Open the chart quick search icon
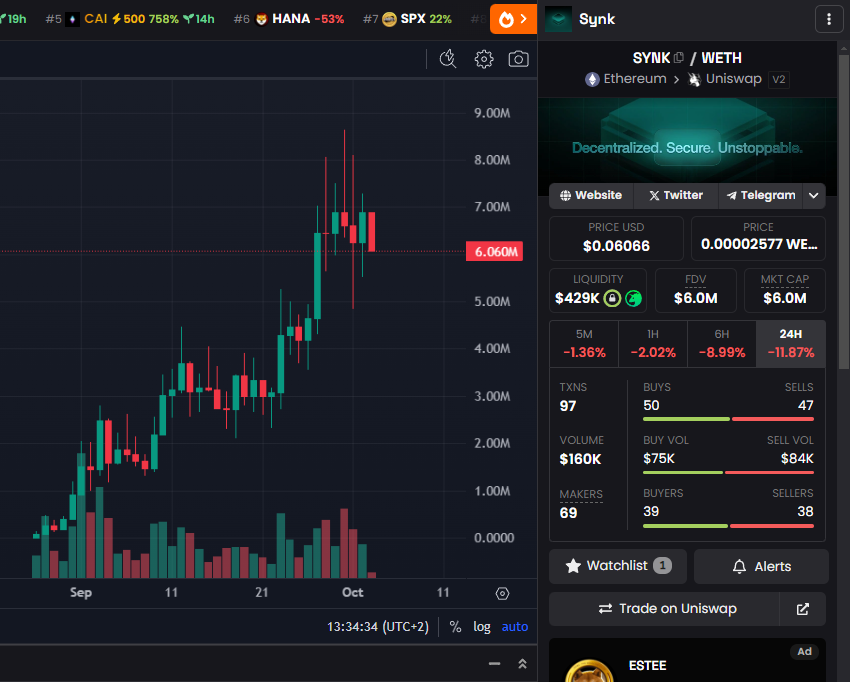This screenshot has width=850, height=682. point(448,59)
